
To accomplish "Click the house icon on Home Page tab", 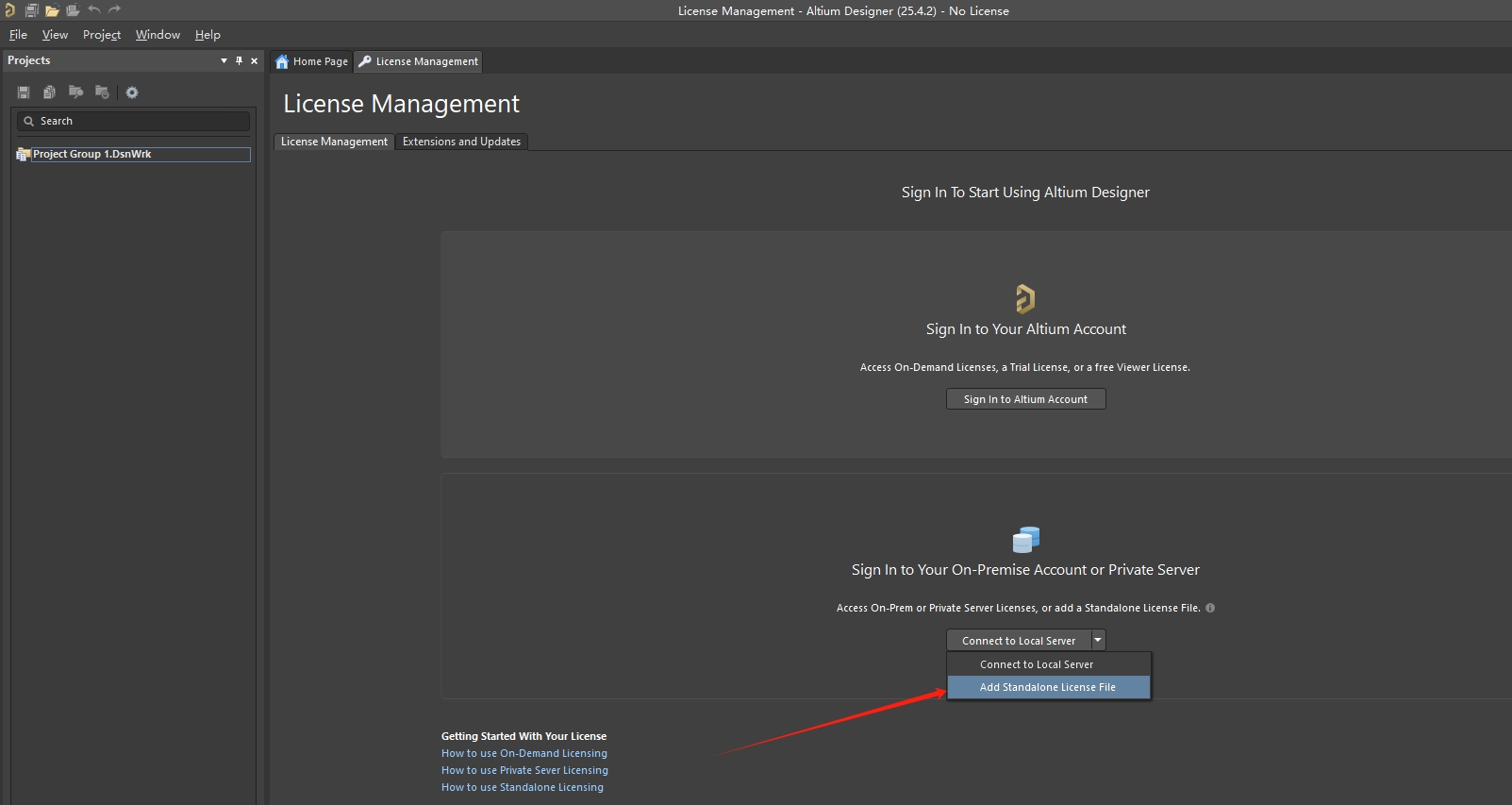I will 282,61.
